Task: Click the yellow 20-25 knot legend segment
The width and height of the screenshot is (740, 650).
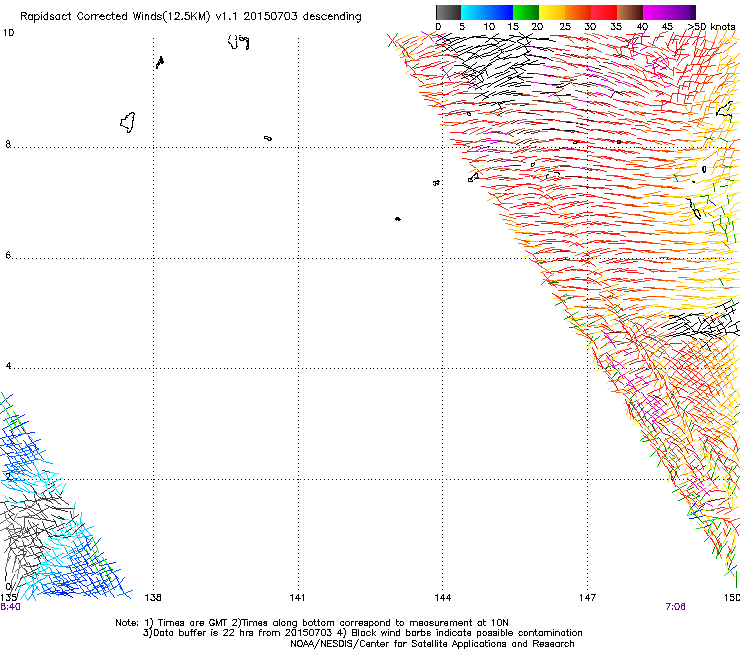Action: pos(552,12)
